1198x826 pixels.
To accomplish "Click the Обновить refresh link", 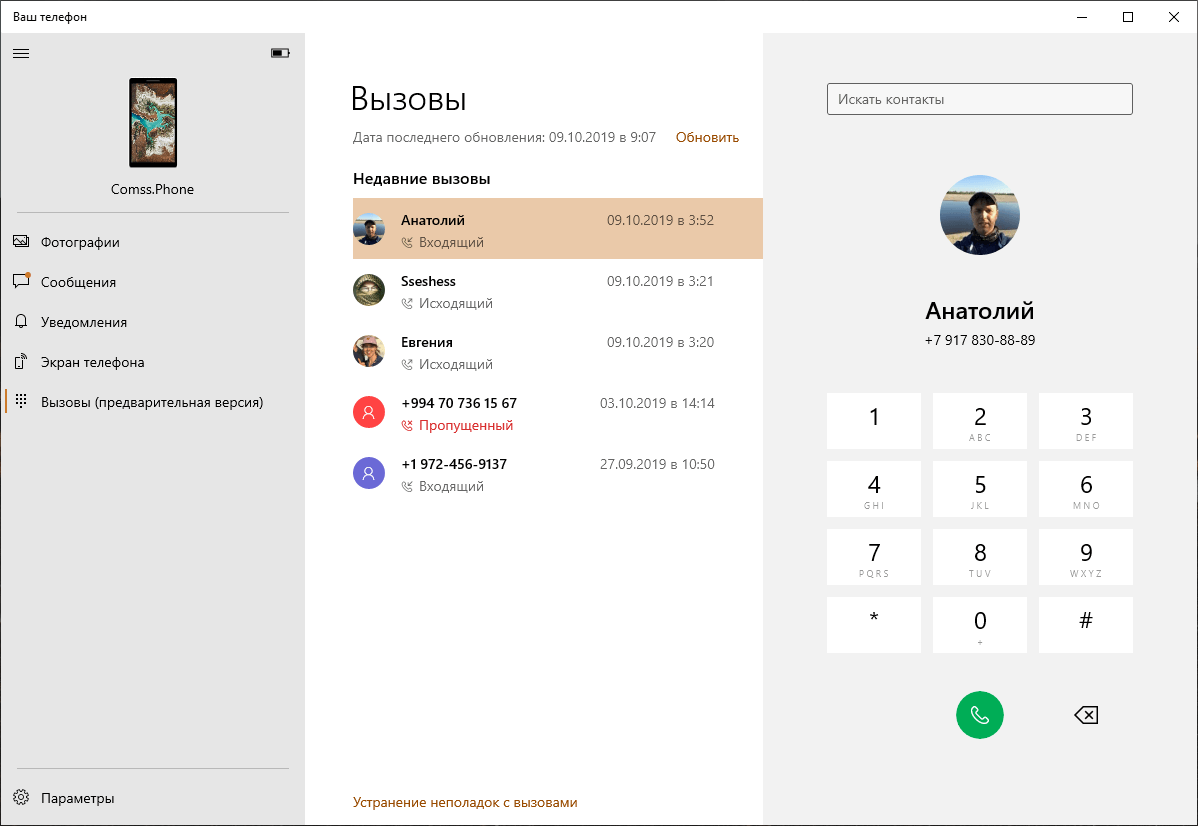I will coord(707,138).
